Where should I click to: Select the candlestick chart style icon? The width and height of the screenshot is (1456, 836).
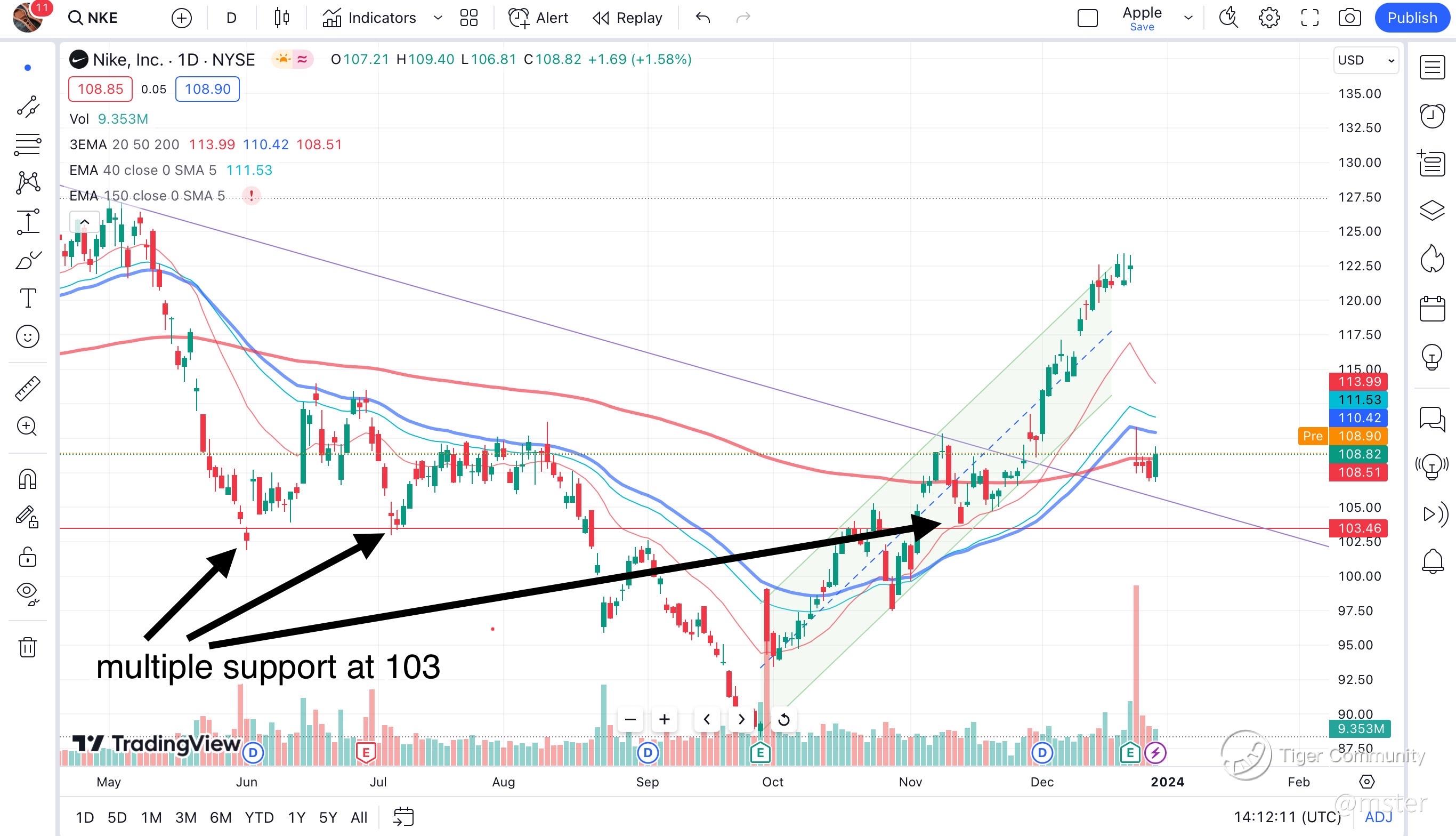pyautogui.click(x=281, y=18)
